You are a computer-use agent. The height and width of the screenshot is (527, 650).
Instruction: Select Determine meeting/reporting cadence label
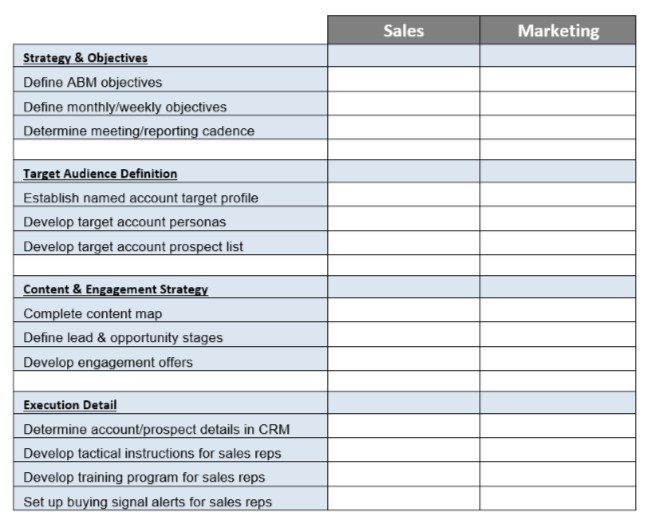click(138, 131)
